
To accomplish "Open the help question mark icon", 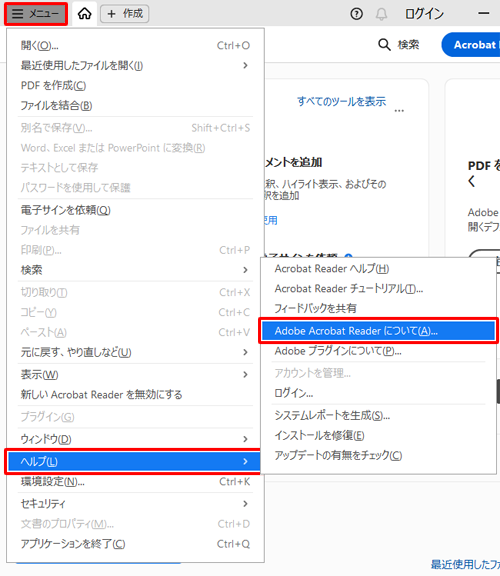I will point(356,14).
